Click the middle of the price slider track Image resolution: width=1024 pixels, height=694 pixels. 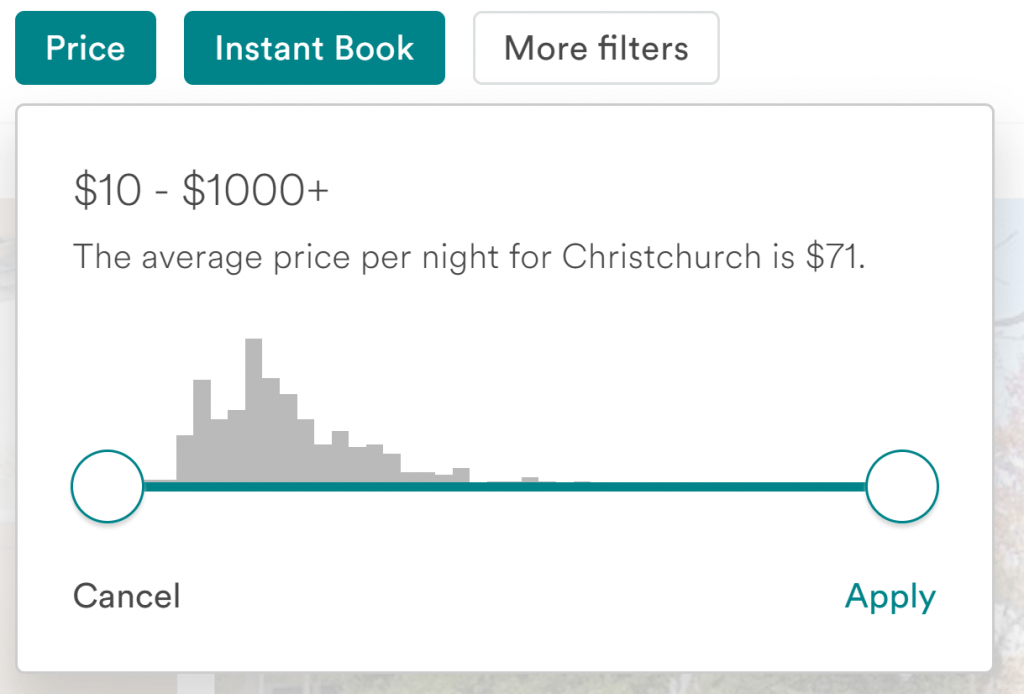point(505,487)
